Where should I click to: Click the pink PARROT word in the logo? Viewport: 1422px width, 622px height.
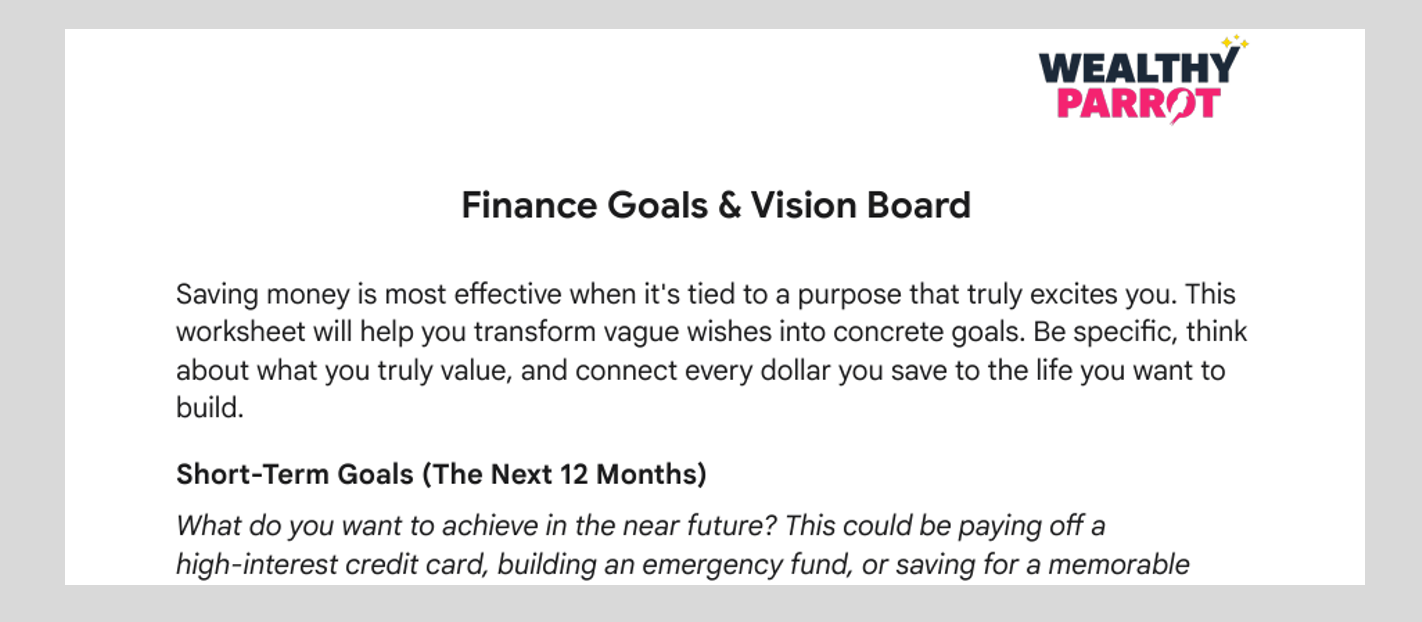pyautogui.click(x=1139, y=104)
